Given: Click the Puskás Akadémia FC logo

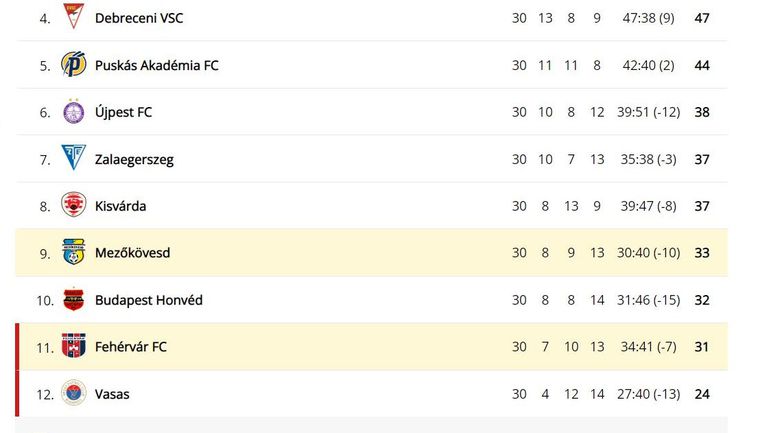Looking at the screenshot, I should pos(74,64).
